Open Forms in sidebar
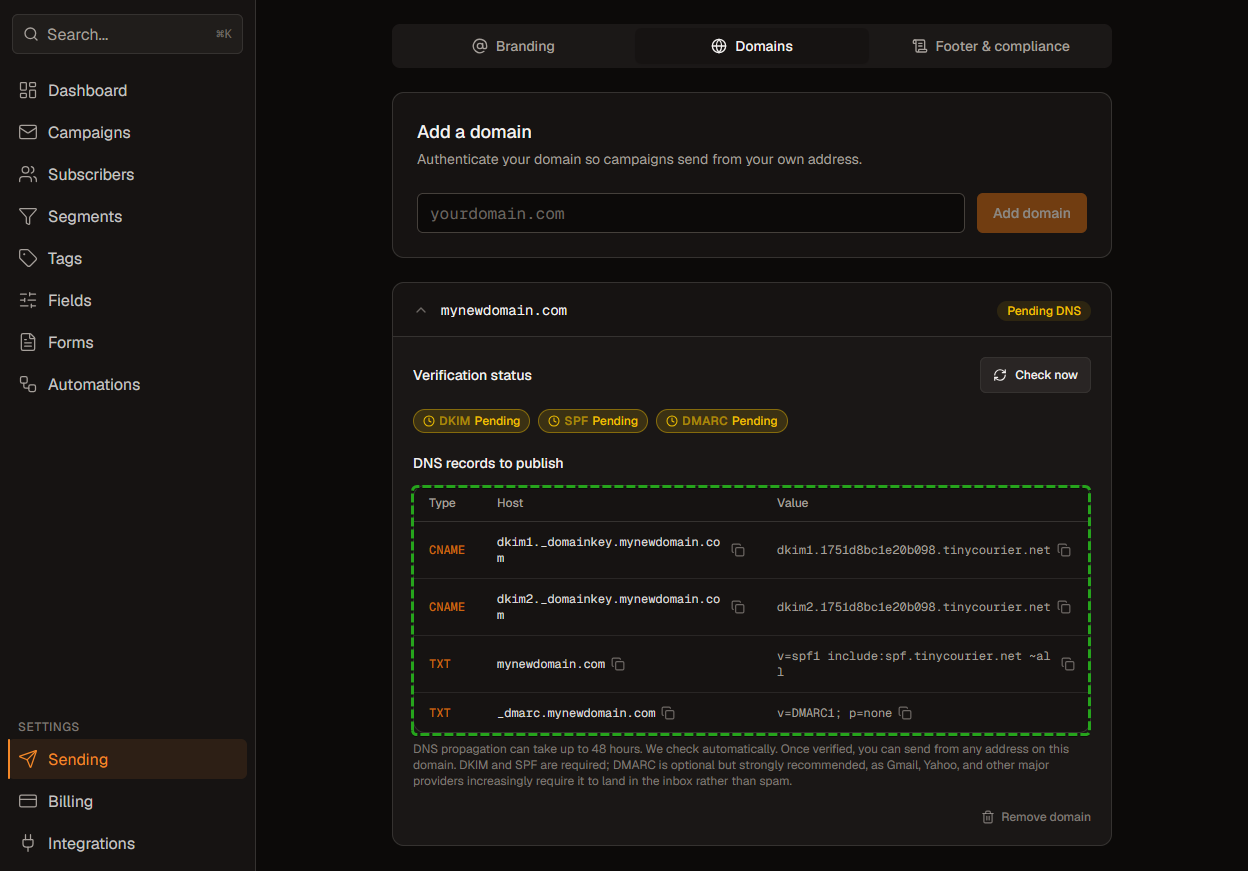 click(x=127, y=342)
